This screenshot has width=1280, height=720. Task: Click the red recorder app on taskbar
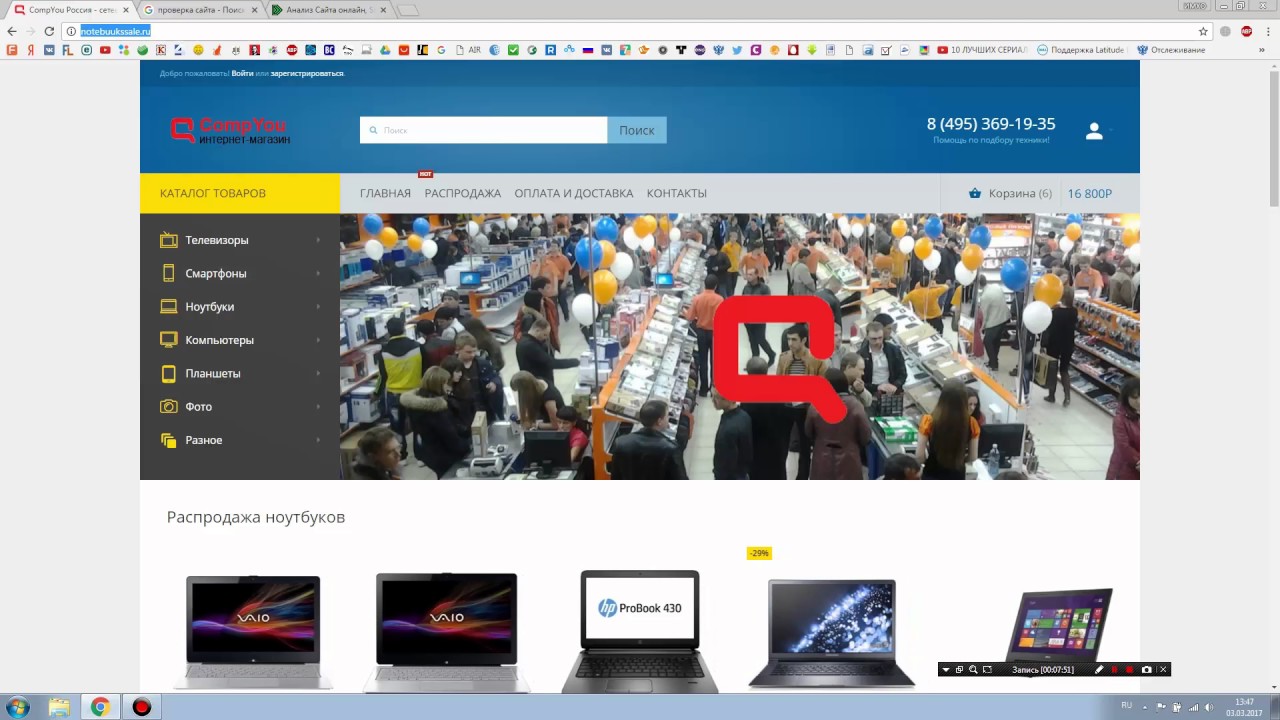pos(142,707)
